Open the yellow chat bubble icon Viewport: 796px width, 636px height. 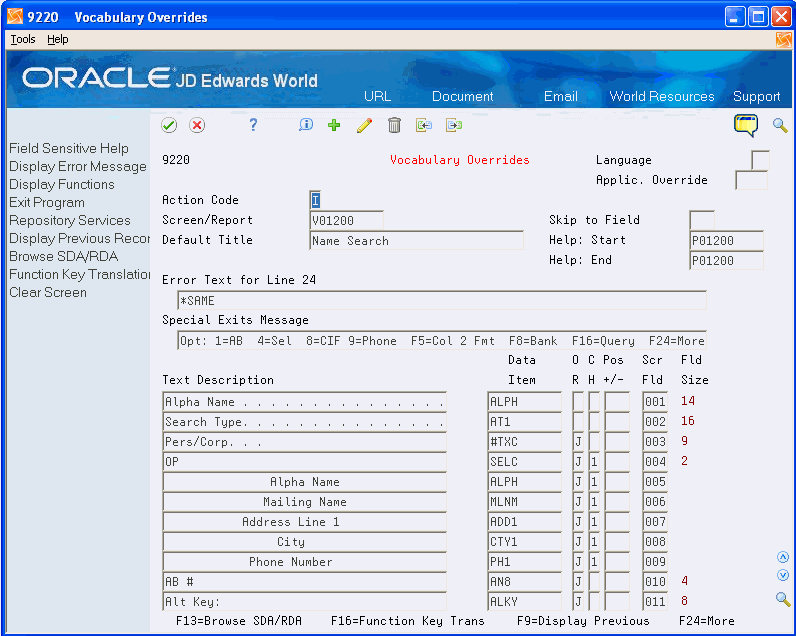[x=746, y=125]
